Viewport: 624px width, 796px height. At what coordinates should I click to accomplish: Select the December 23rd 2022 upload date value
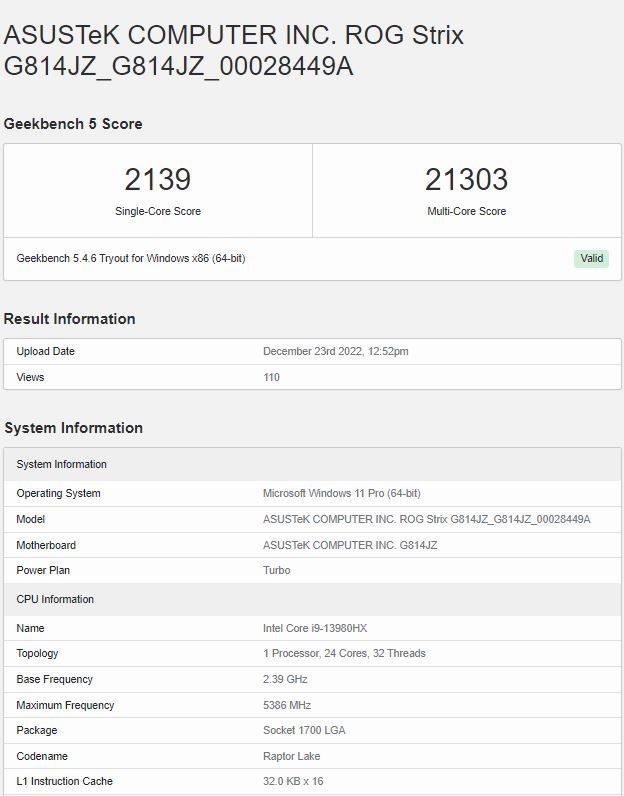(336, 351)
